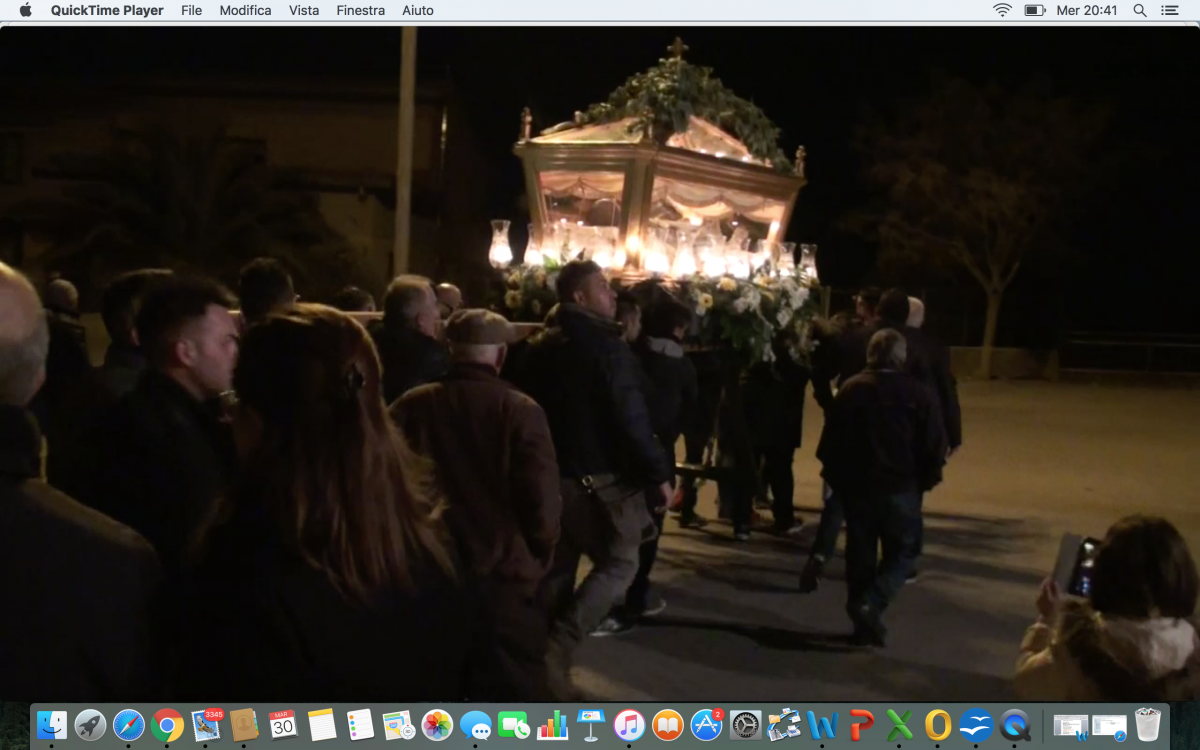
Task: Launch Microsoft Word from the Dock
Action: pos(822,725)
